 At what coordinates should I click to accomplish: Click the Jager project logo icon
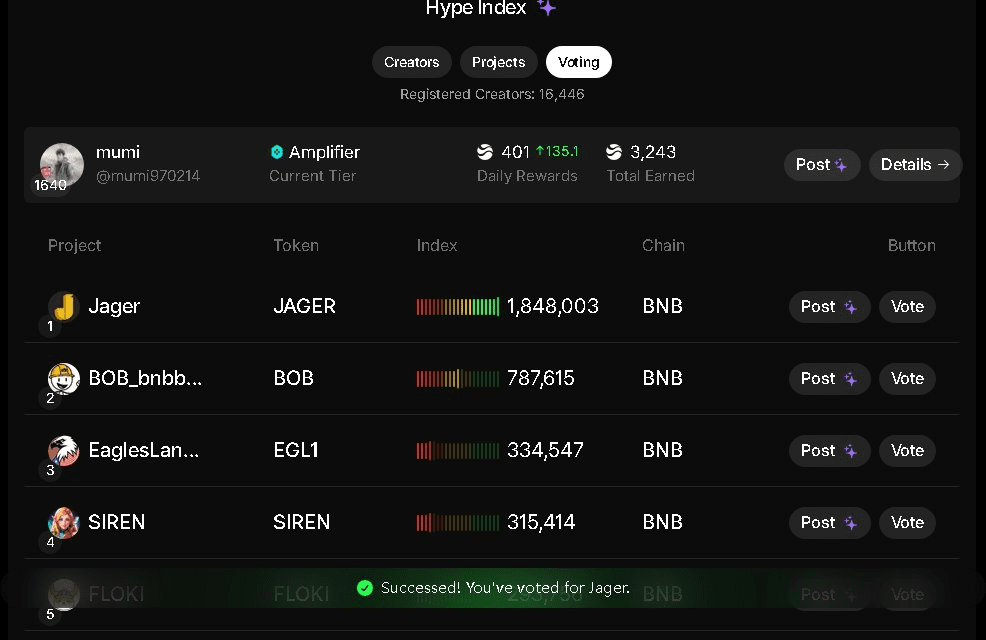(x=64, y=307)
